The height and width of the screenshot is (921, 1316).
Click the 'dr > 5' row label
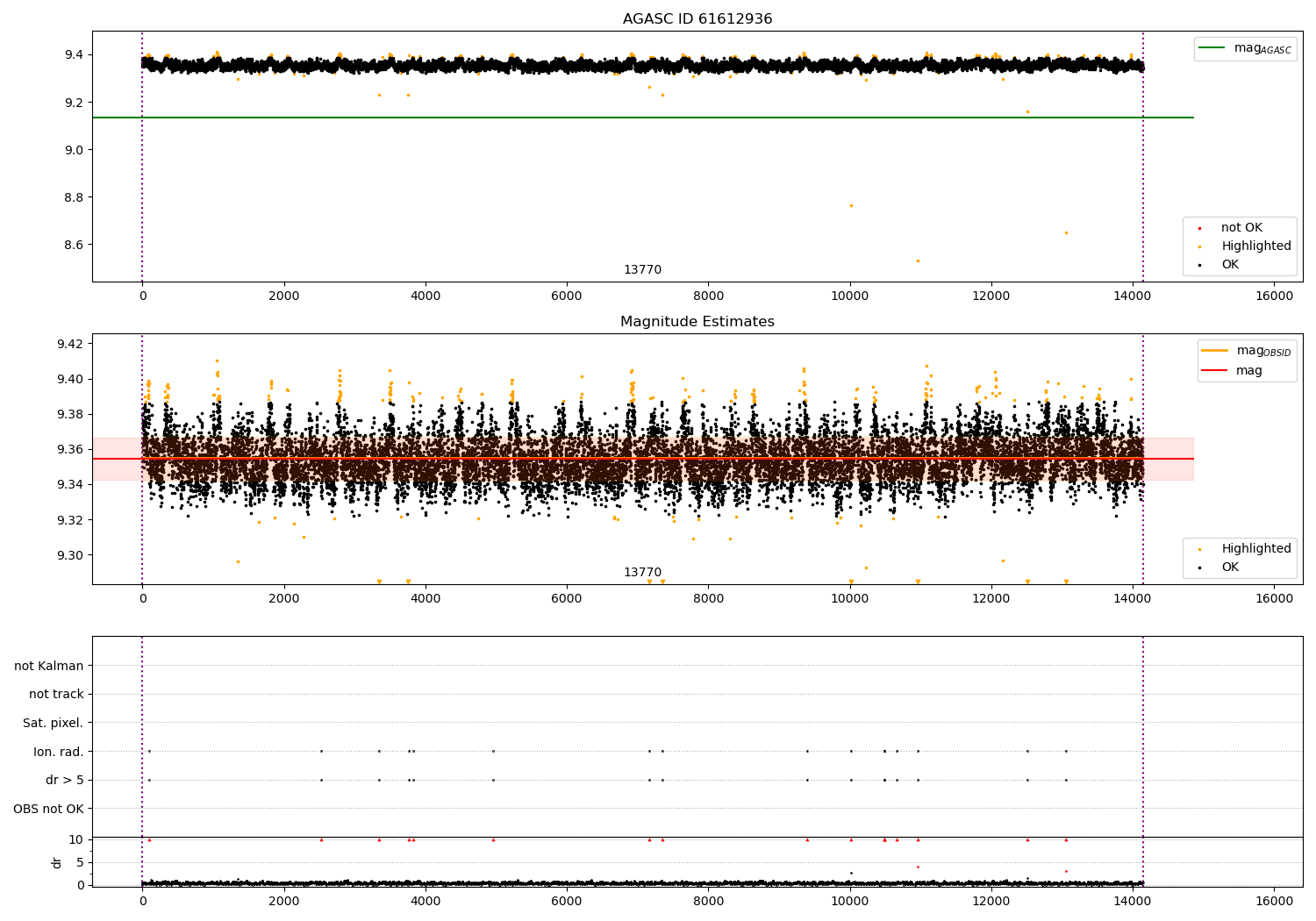[65, 781]
